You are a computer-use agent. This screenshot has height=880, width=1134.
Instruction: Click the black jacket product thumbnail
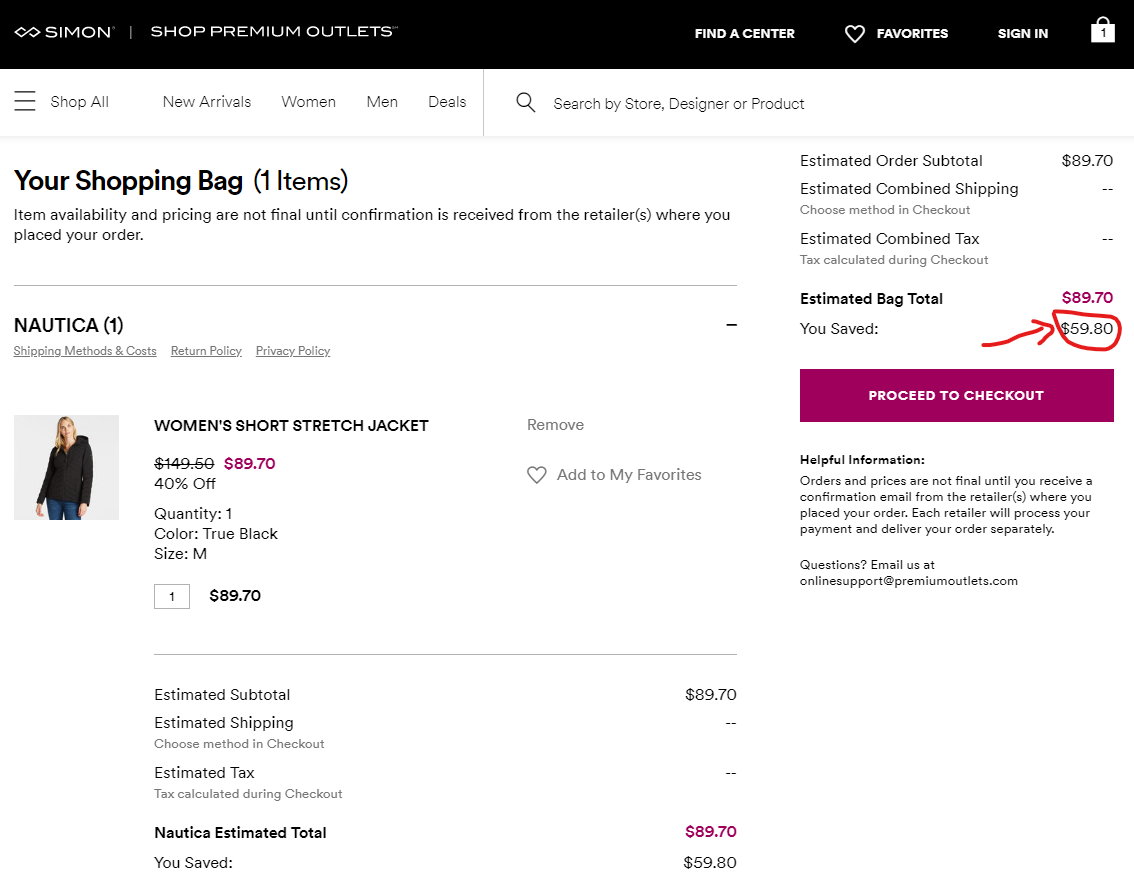pos(66,467)
